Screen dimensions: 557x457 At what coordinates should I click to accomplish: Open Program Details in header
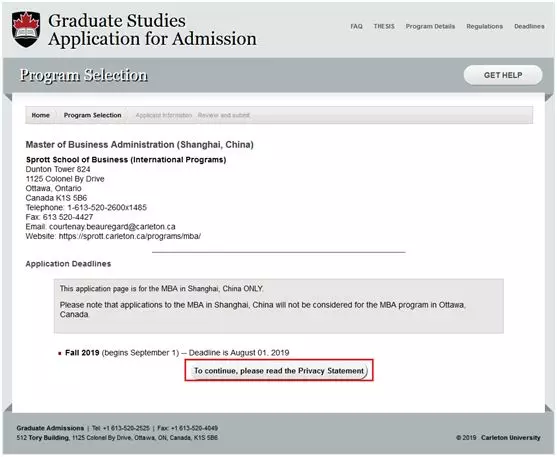tap(430, 26)
